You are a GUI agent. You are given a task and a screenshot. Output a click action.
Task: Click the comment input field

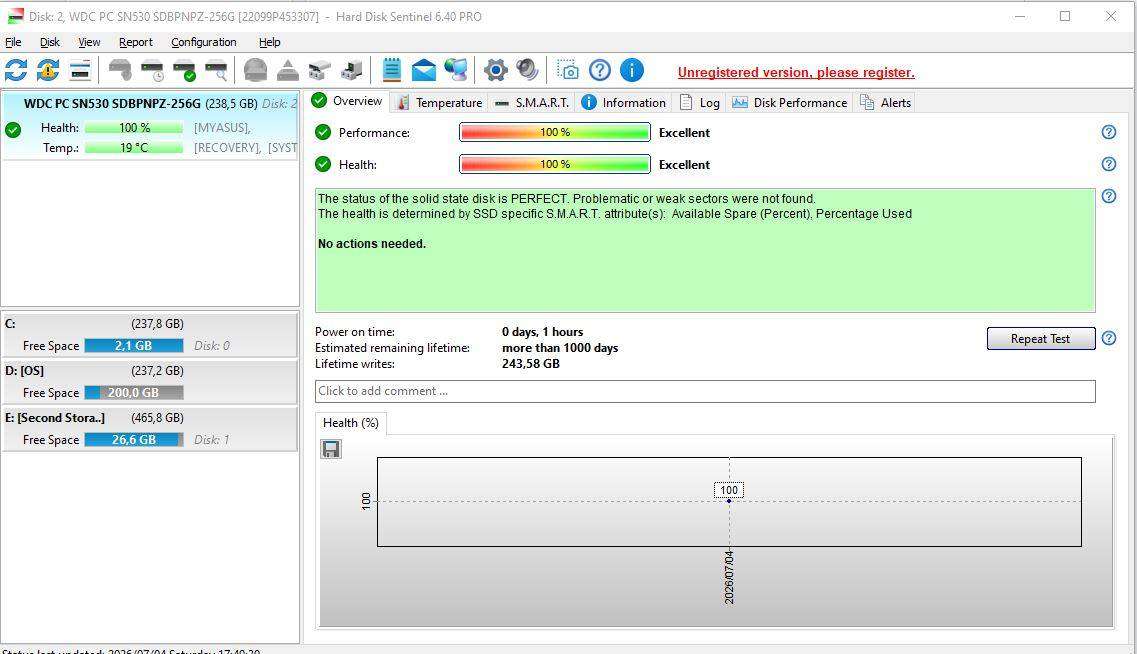tap(705, 391)
